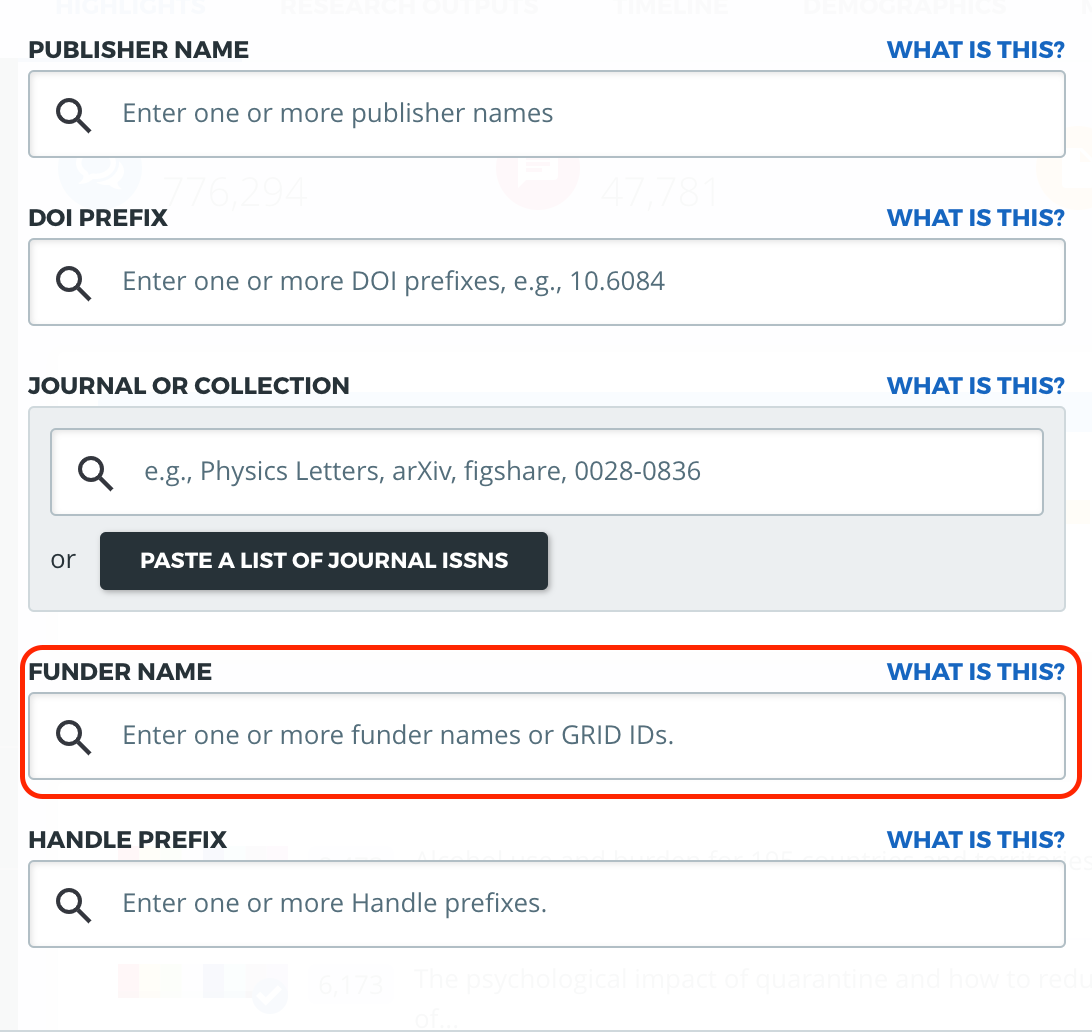Focus the DOI prefixes input field
1092x1032 pixels.
[x=590, y=282]
